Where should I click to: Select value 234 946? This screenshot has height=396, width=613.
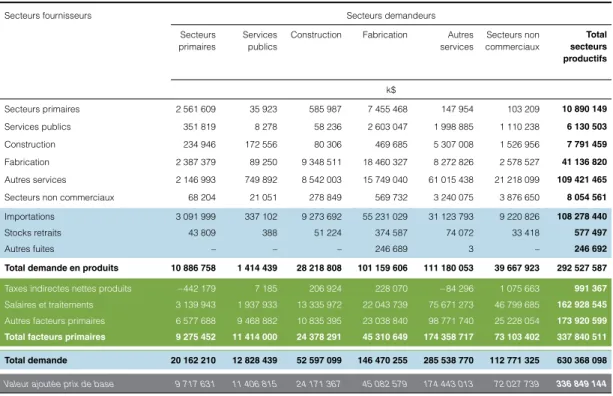tap(199, 144)
